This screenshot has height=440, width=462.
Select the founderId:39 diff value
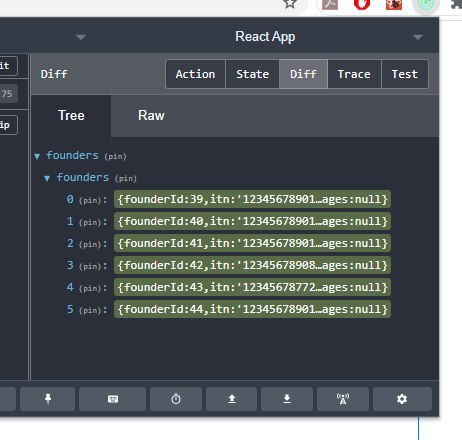coord(252,199)
